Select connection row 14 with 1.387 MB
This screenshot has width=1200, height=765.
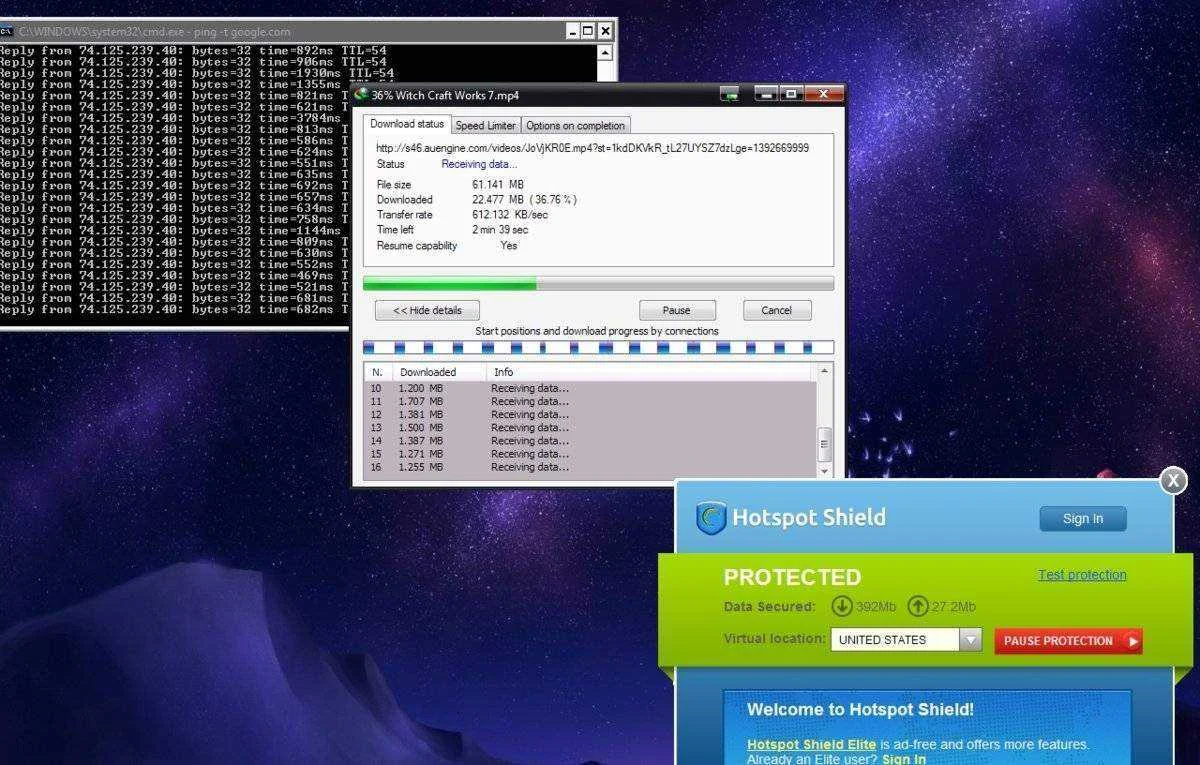pyautogui.click(x=590, y=441)
